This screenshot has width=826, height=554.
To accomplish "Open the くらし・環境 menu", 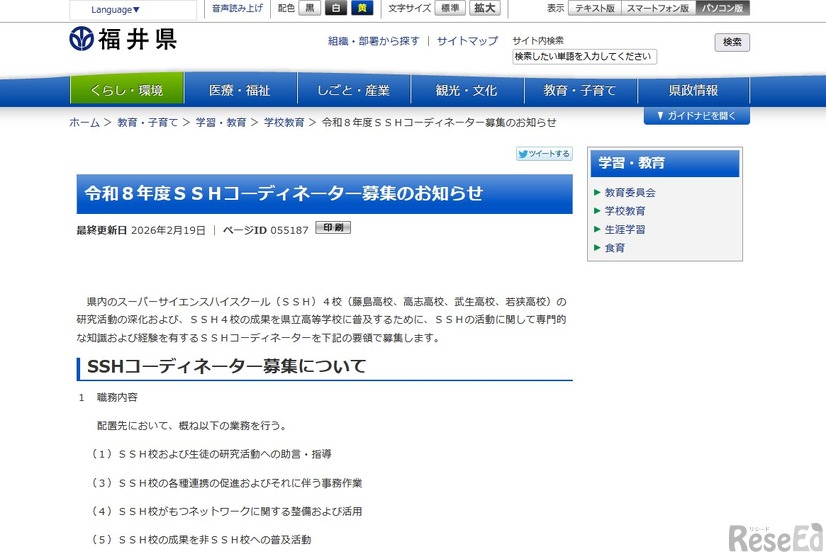I will click(126, 90).
